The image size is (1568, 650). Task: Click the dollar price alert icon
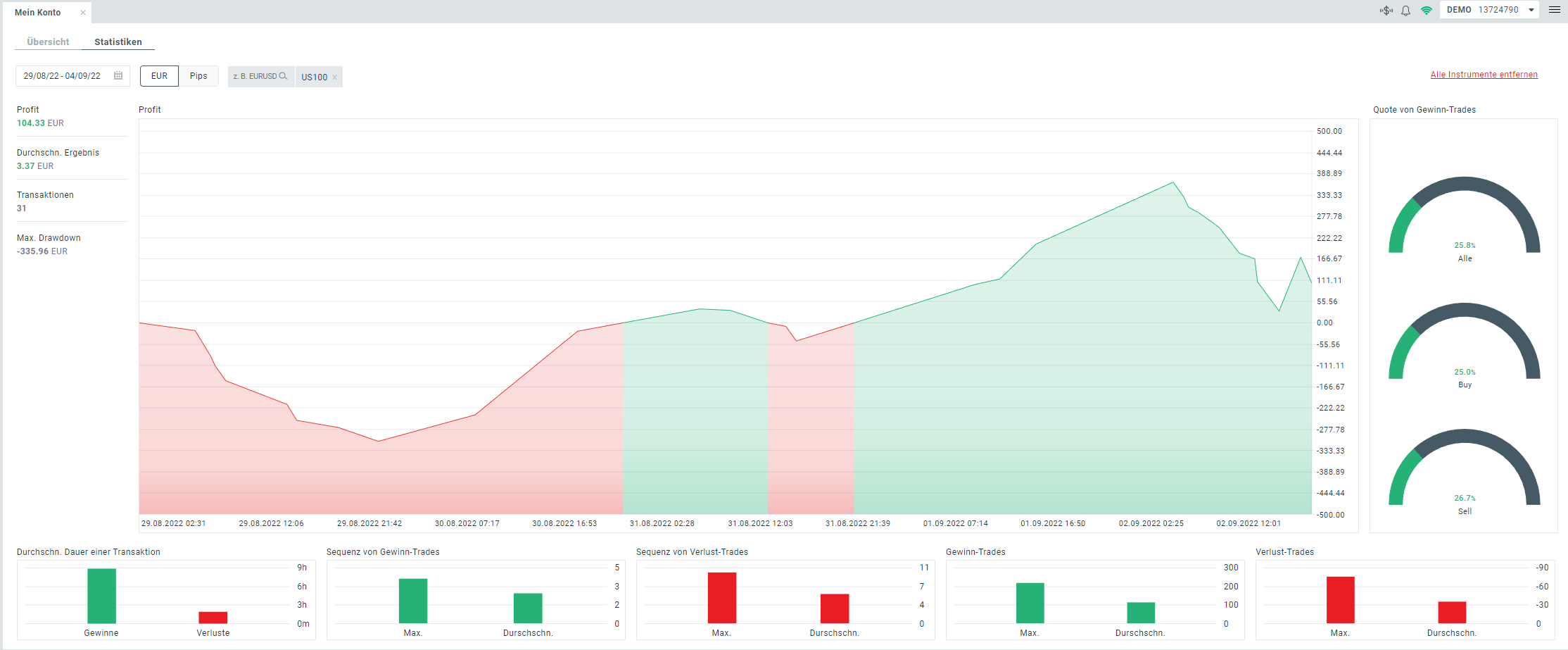click(x=1386, y=11)
